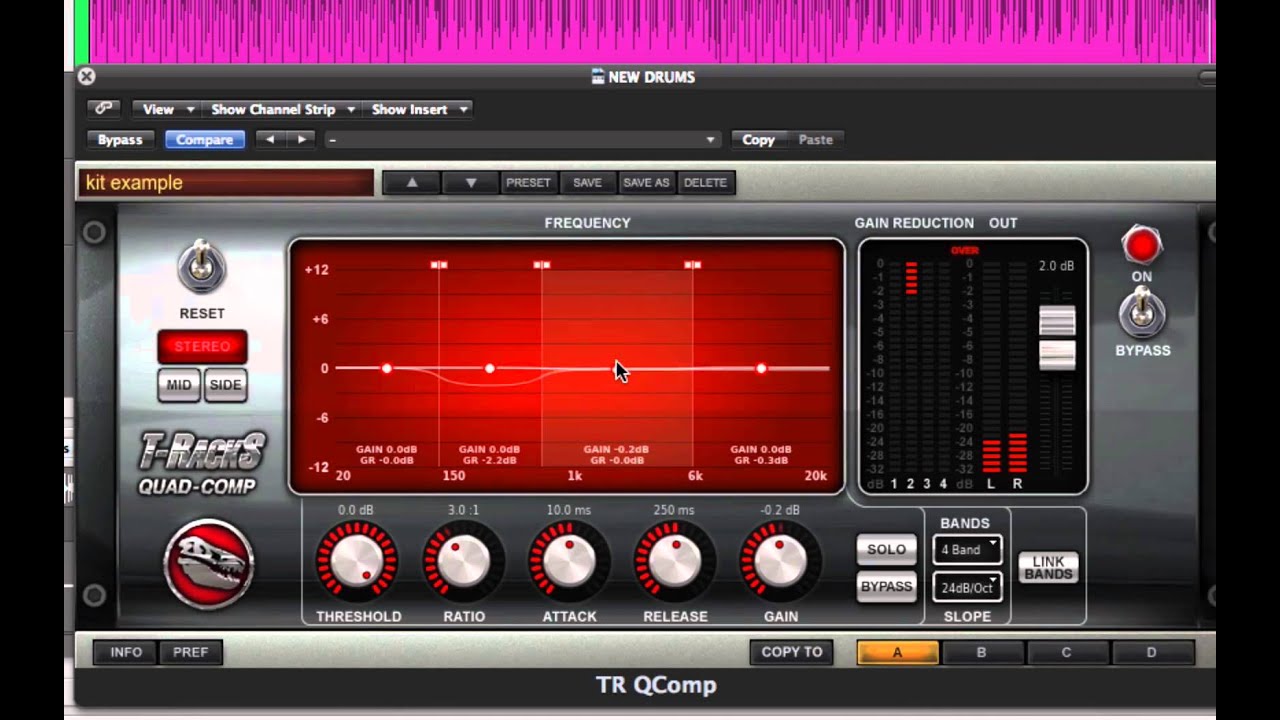The width and height of the screenshot is (1280, 720).
Task: Select MID processing mode
Action: coord(179,385)
